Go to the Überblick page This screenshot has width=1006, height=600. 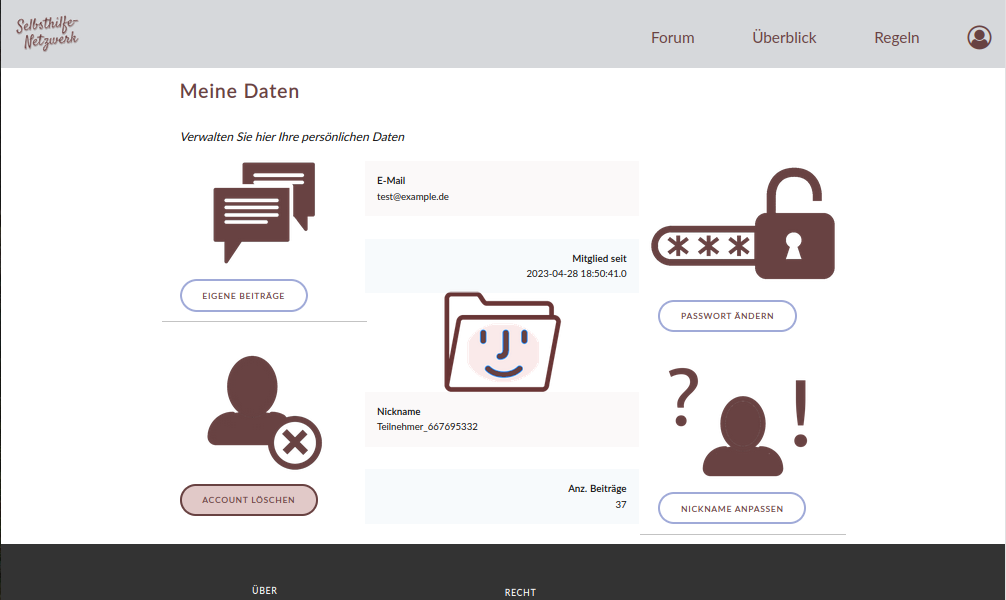click(x=784, y=38)
